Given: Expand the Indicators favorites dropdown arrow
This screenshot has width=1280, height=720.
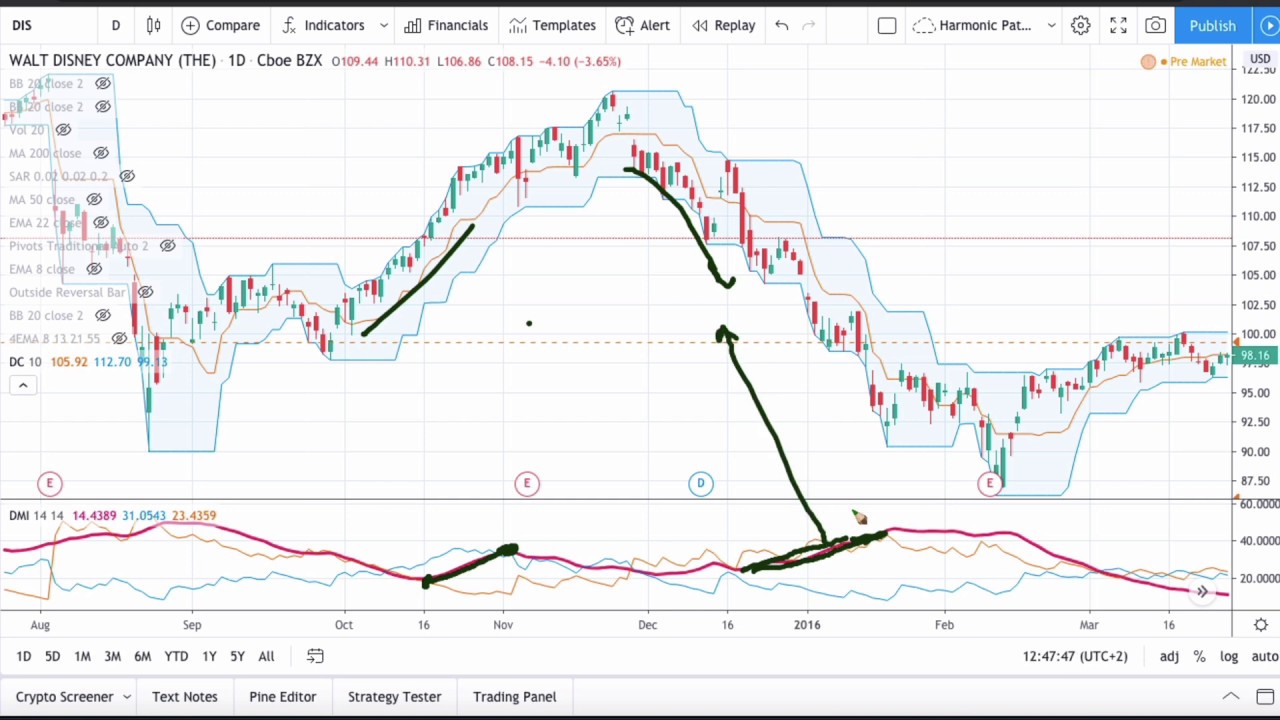Looking at the screenshot, I should tap(383, 25).
